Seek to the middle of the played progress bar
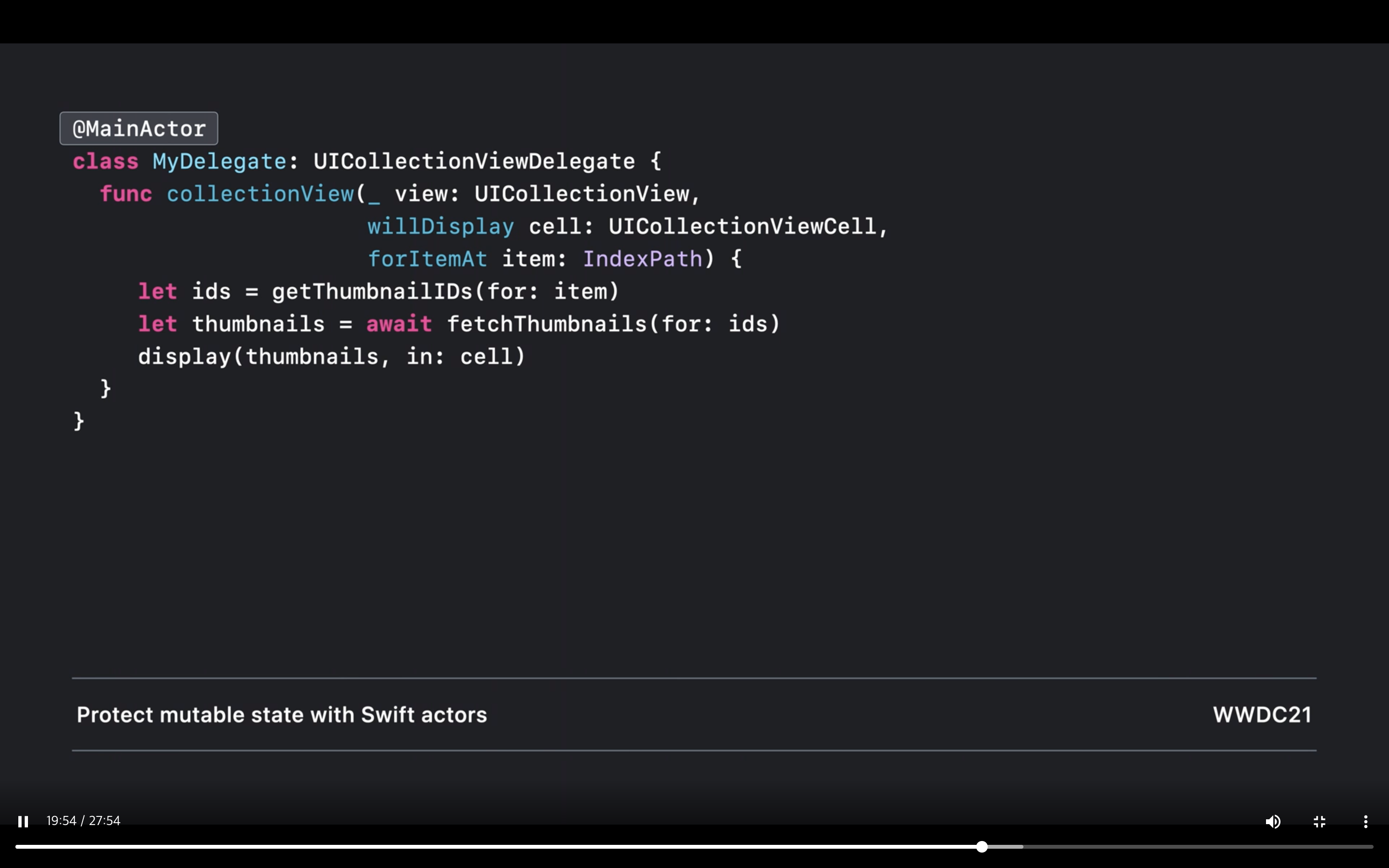The image size is (1389, 868). click(498, 846)
